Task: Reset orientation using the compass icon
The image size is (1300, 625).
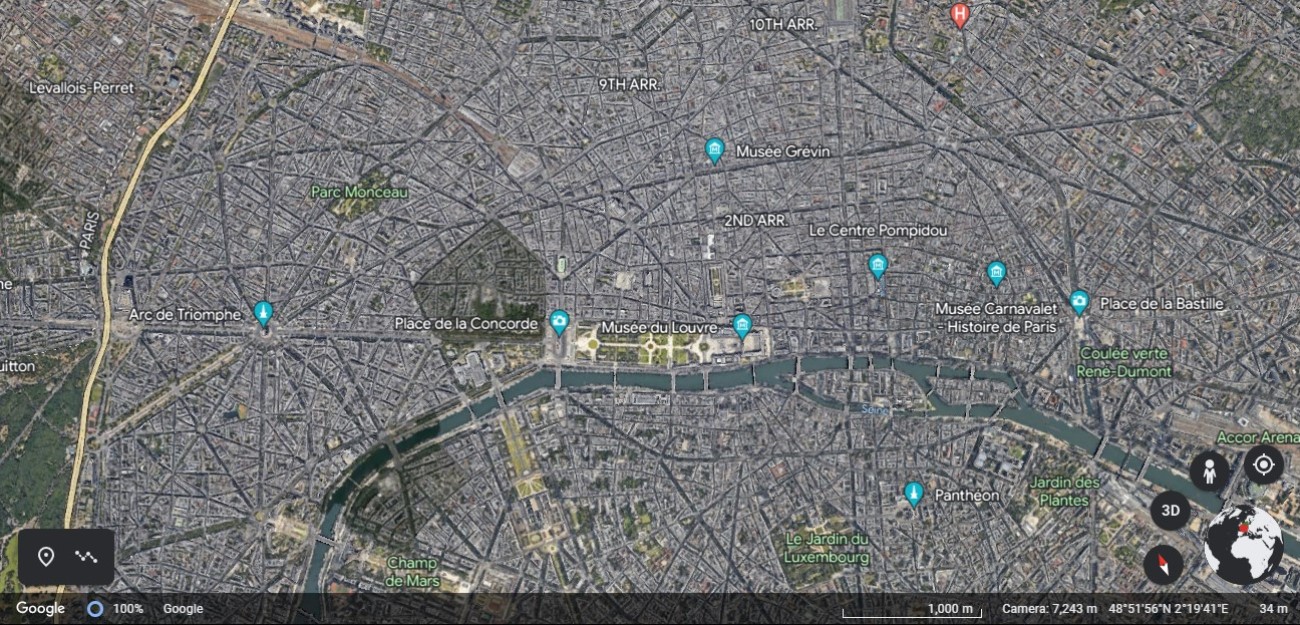Action: click(1163, 565)
